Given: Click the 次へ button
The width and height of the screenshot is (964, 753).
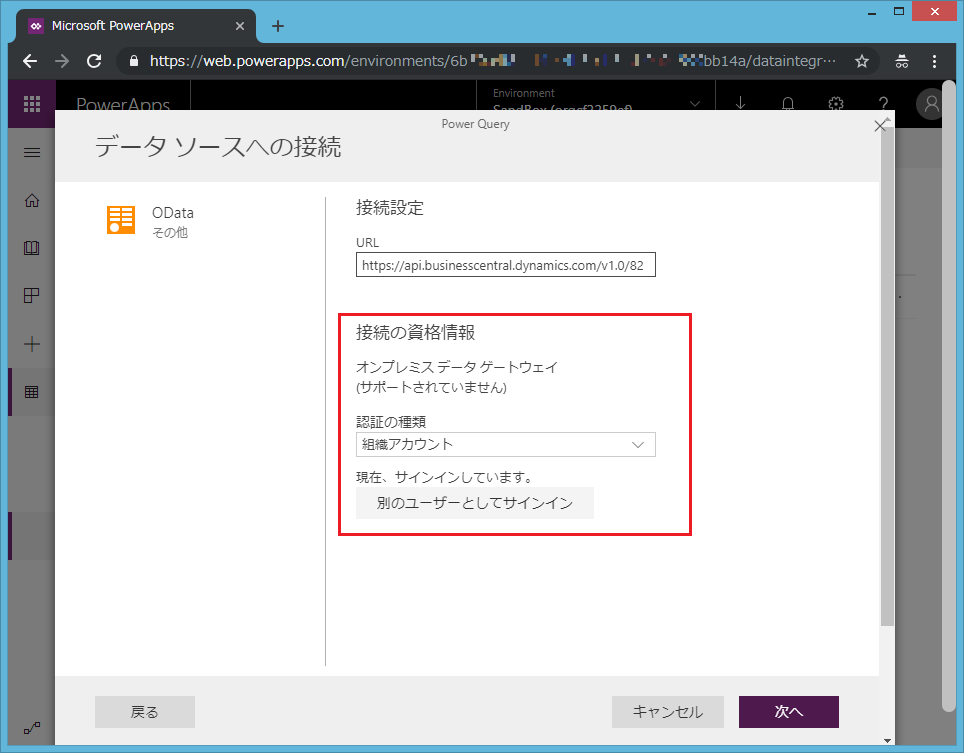Looking at the screenshot, I should tap(789, 712).
